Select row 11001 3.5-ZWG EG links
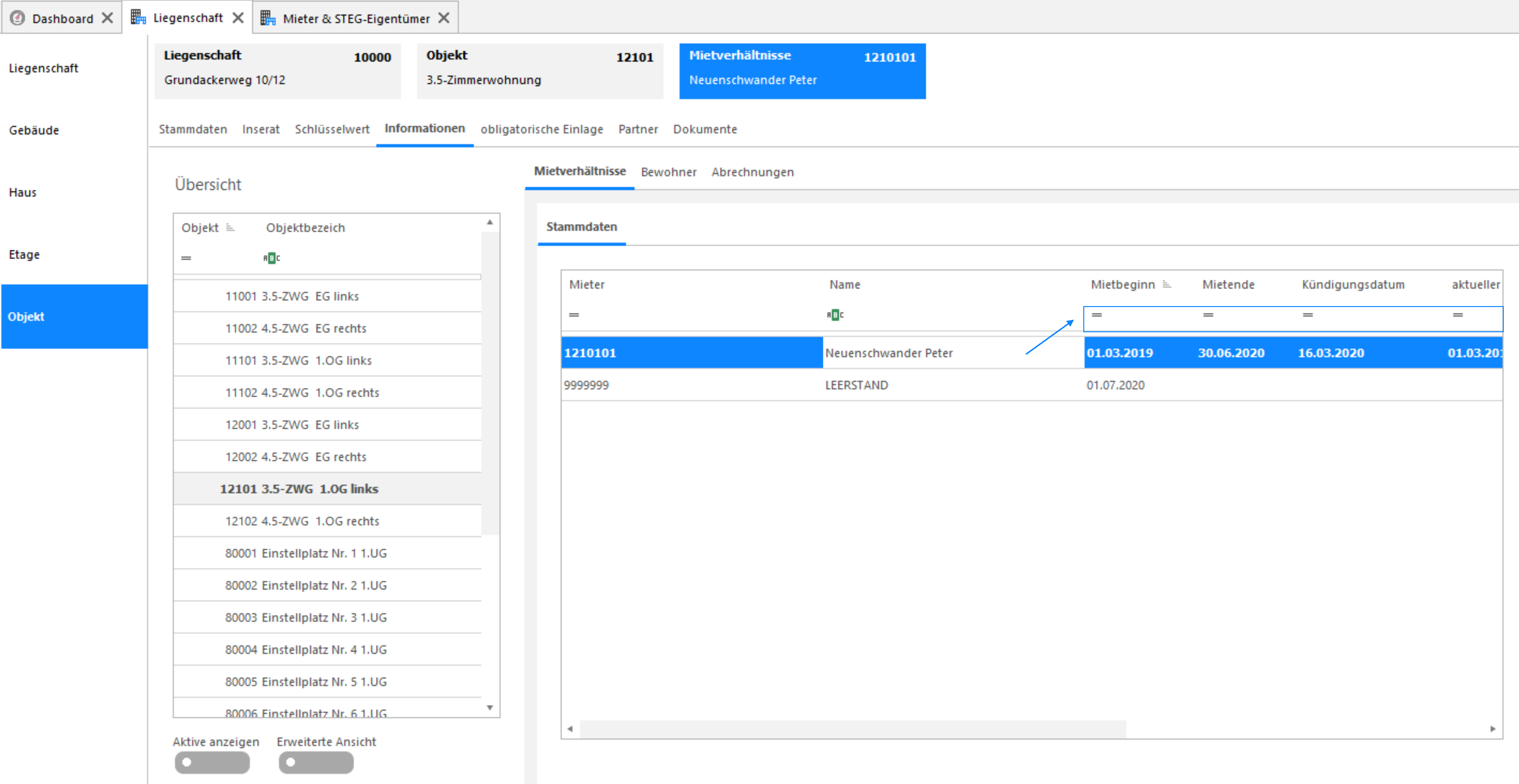Image resolution: width=1519 pixels, height=784 pixels. pos(327,296)
